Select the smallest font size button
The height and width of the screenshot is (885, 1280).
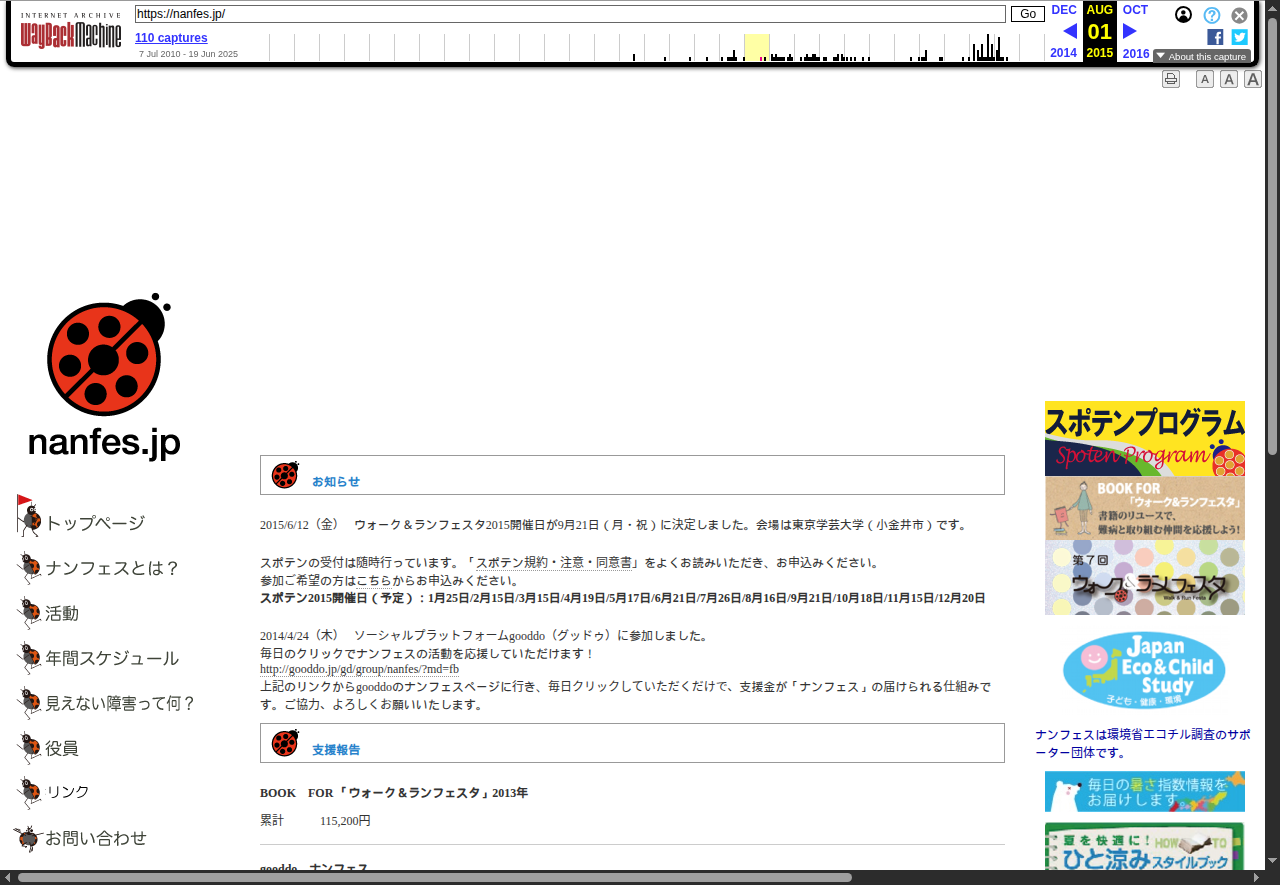[x=1205, y=79]
